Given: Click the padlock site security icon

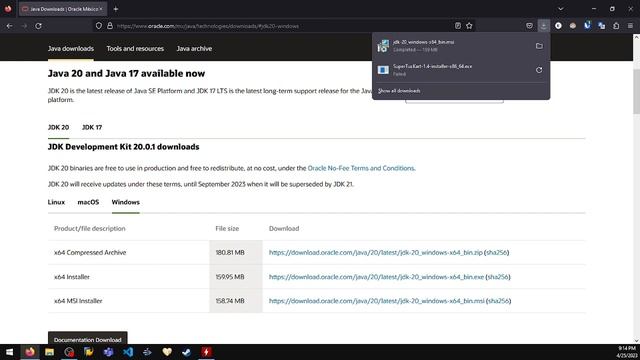Looking at the screenshot, I should point(110,26).
